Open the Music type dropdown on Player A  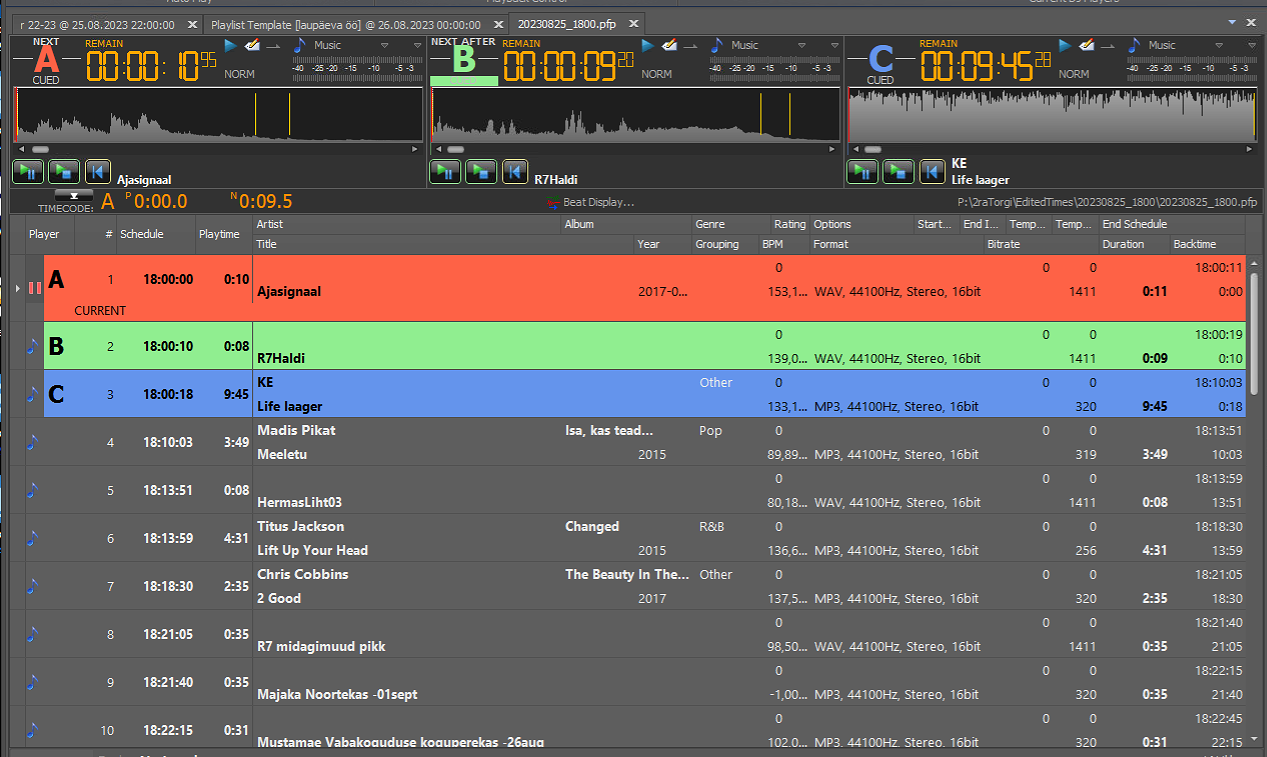coord(384,46)
